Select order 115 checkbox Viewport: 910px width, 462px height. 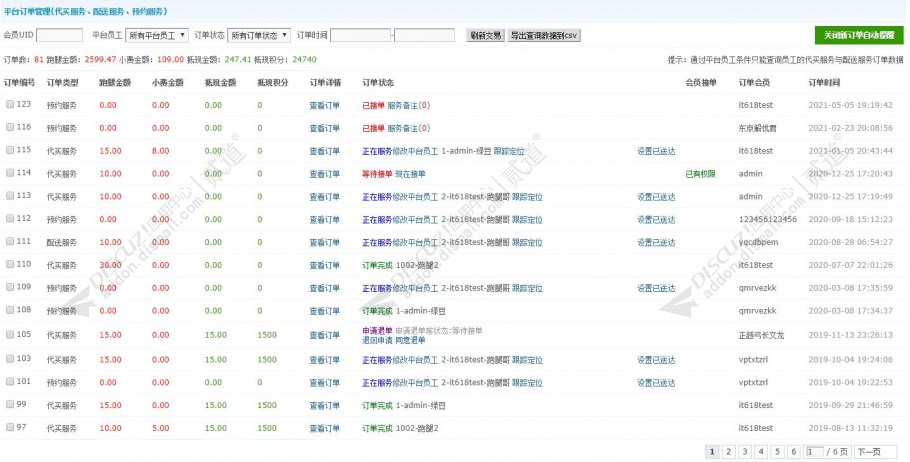tap(10, 150)
